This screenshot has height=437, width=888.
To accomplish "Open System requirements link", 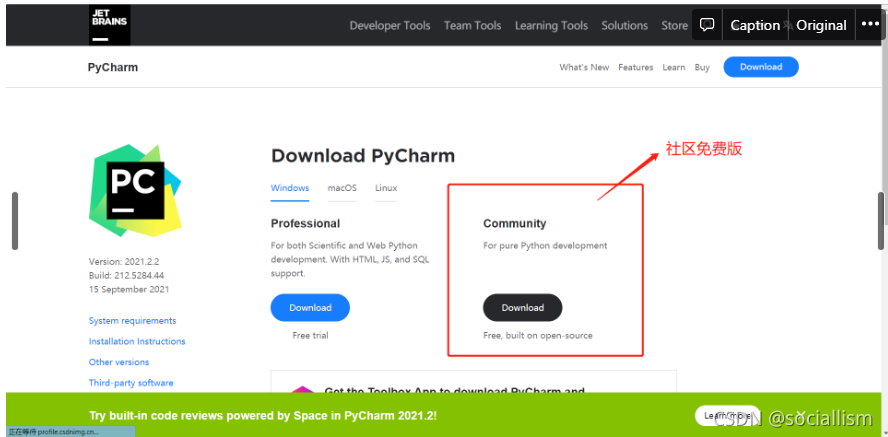I will (133, 320).
